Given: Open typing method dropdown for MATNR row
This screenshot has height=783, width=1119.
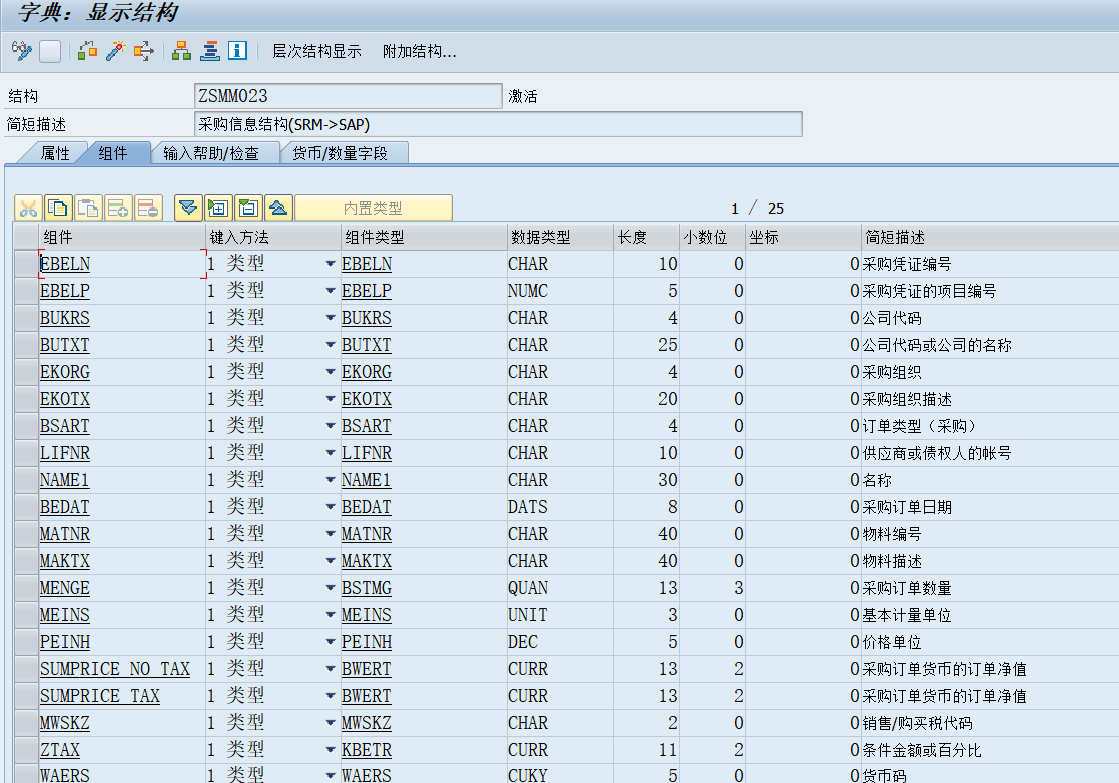Looking at the screenshot, I should click(330, 534).
